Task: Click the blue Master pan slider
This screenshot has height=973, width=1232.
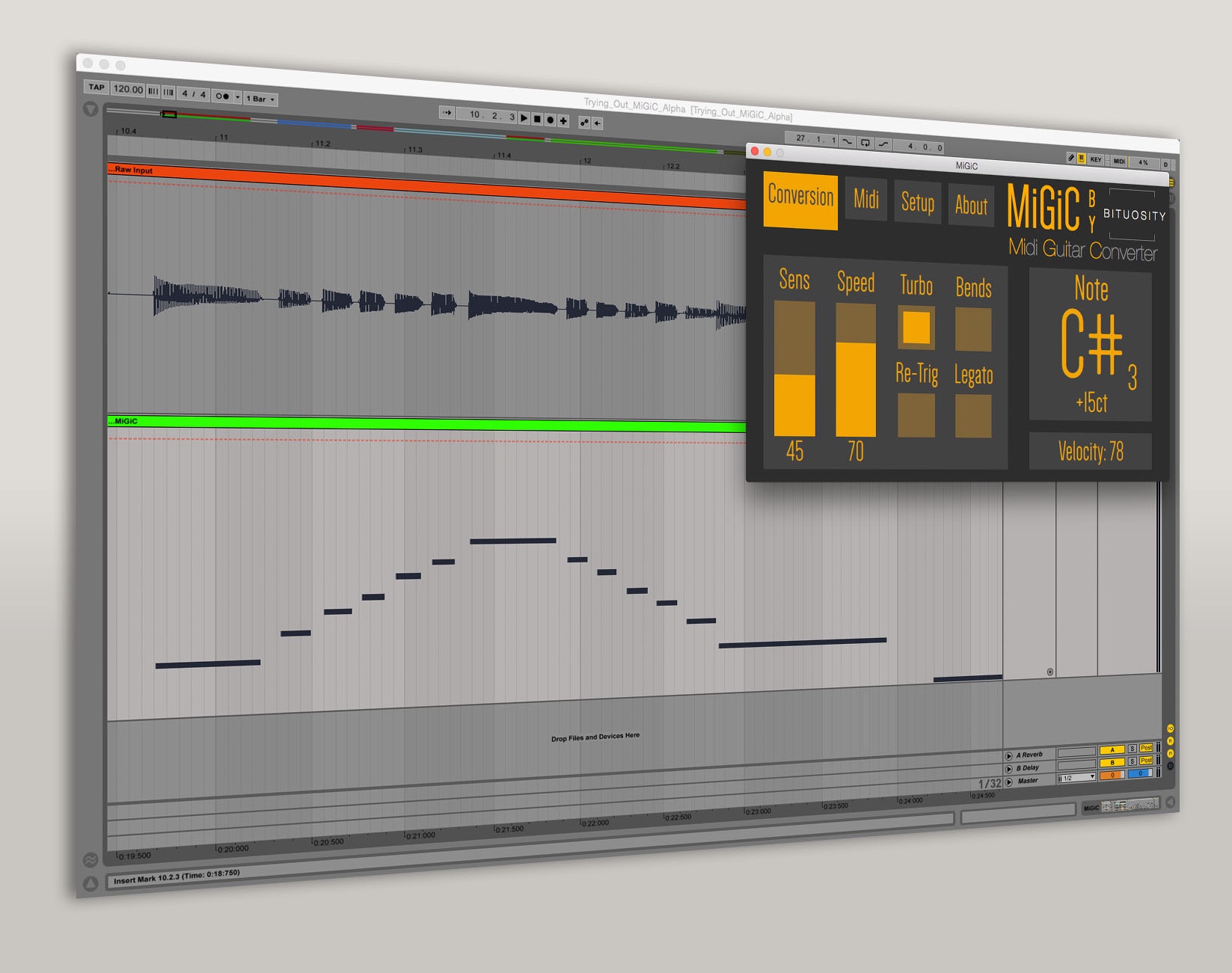Action: click(x=1140, y=773)
